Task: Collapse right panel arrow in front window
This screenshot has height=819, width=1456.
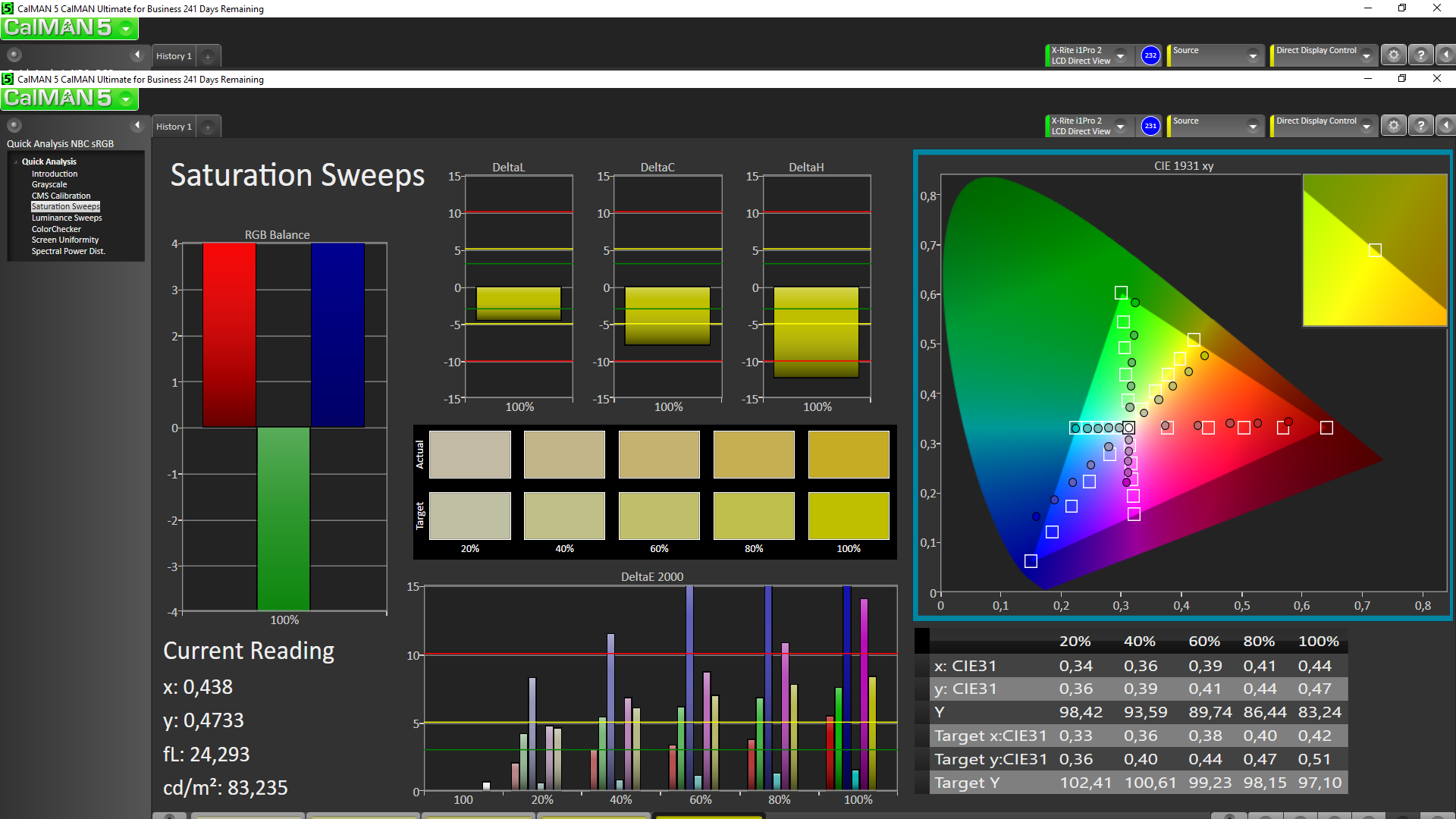Action: click(x=1445, y=126)
